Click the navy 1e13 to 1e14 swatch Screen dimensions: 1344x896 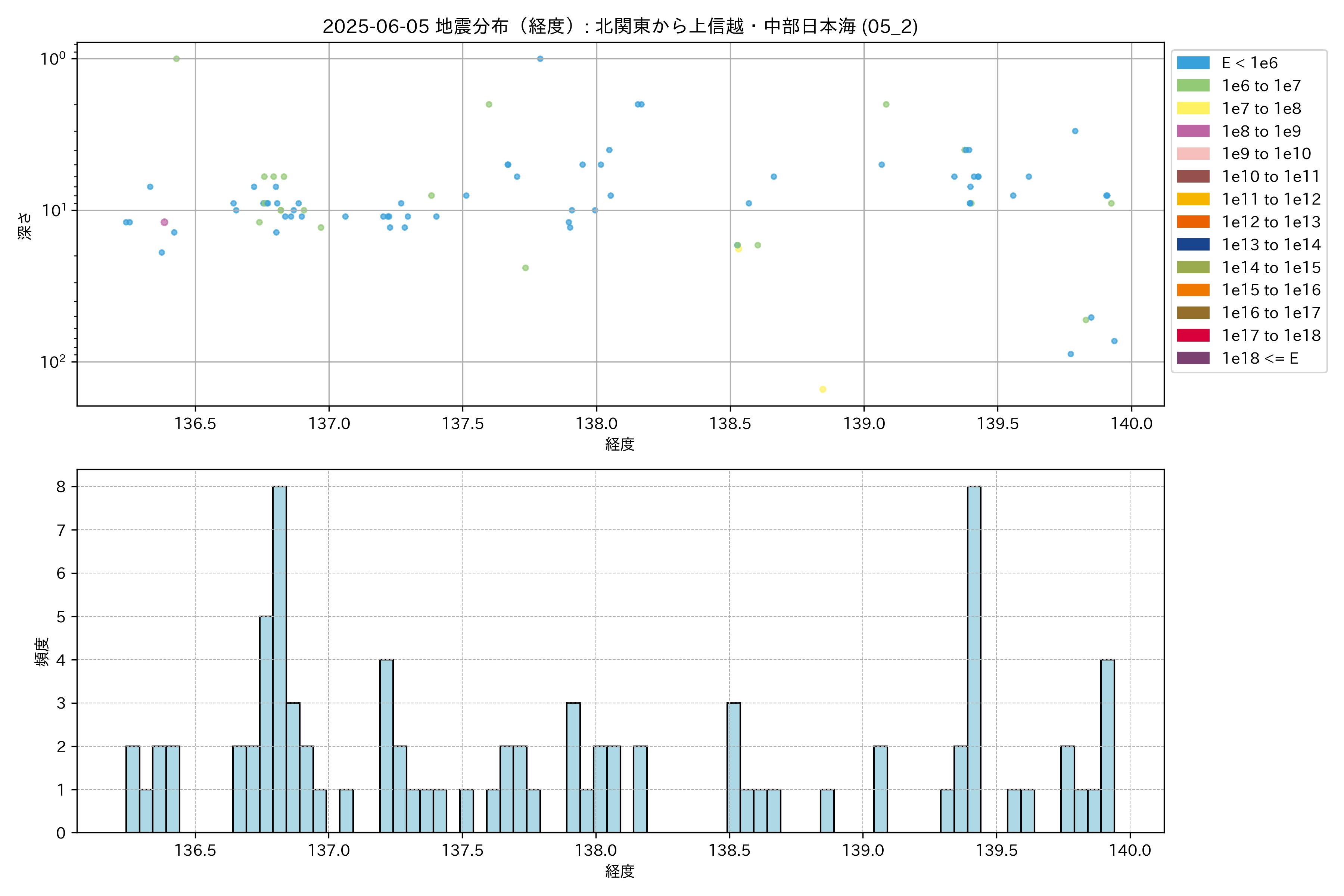(x=1192, y=245)
